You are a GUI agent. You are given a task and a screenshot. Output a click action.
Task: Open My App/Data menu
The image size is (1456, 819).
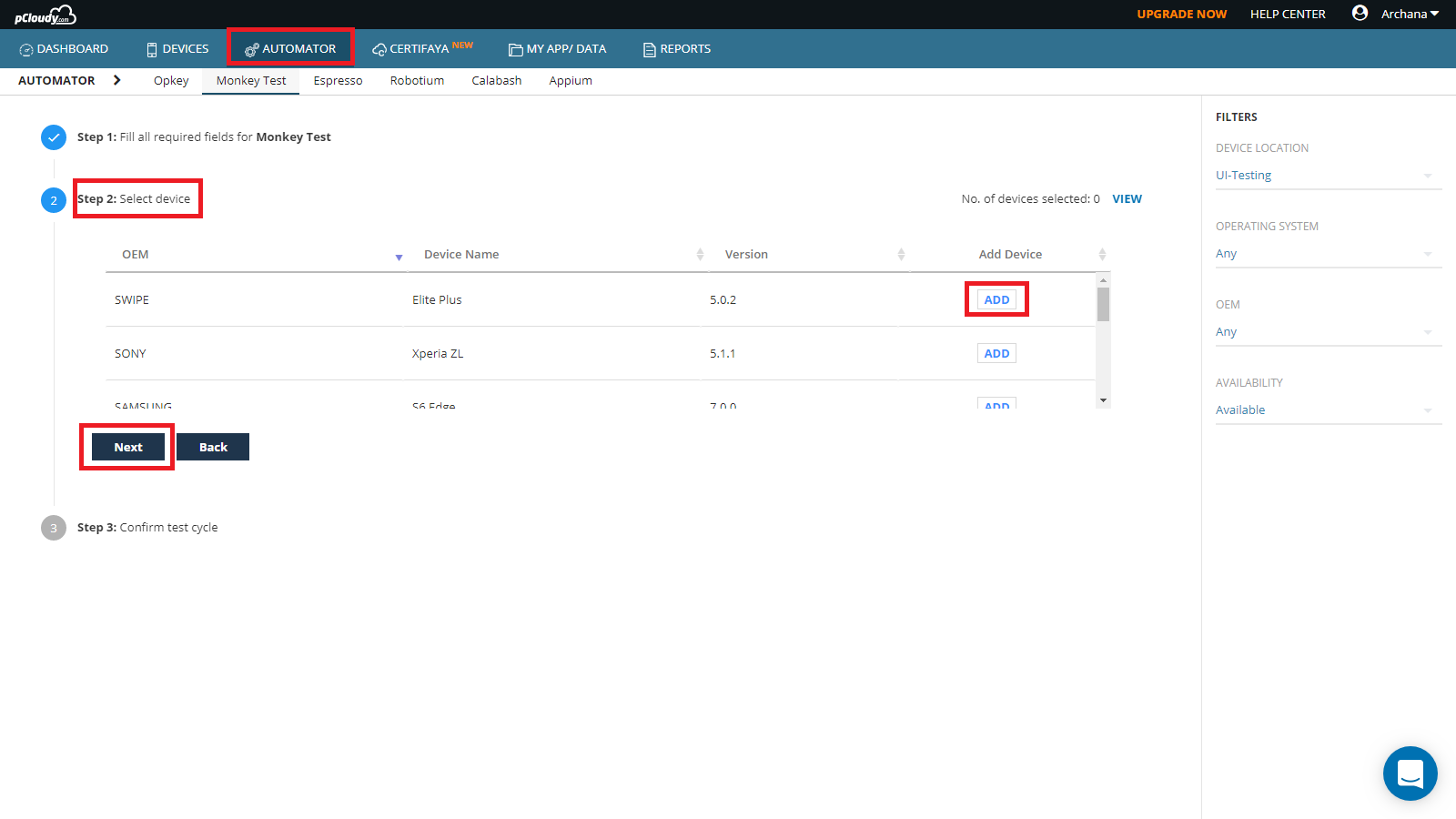558,49
